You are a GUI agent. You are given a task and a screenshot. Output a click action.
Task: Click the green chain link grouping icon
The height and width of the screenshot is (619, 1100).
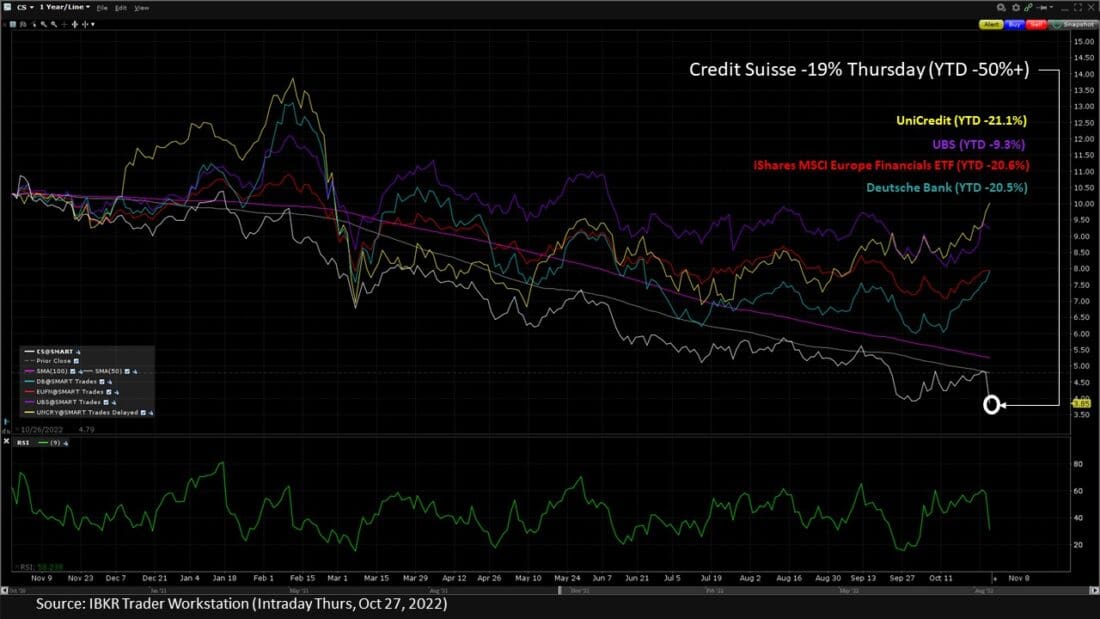coord(1028,7)
